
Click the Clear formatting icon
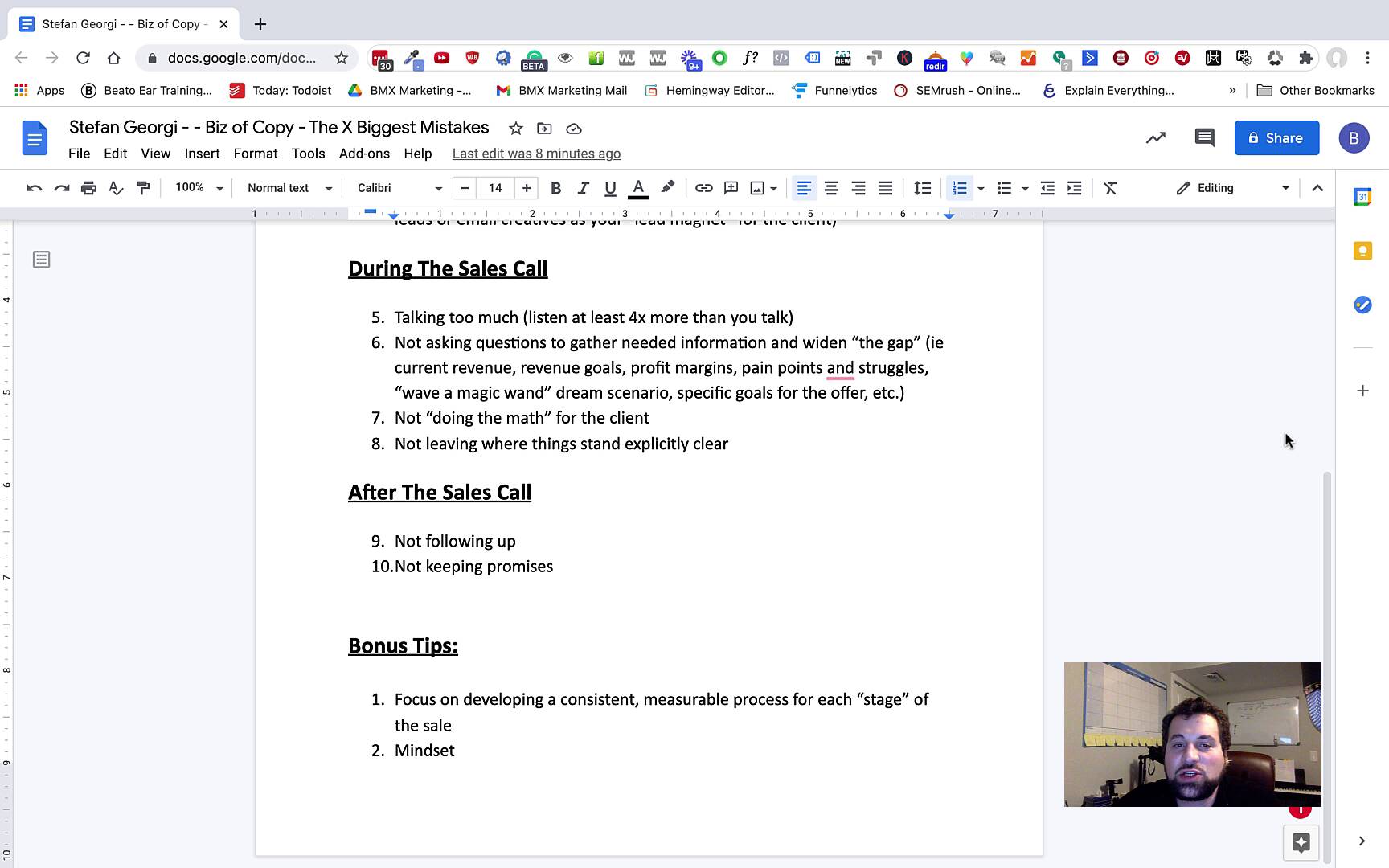point(1110,188)
